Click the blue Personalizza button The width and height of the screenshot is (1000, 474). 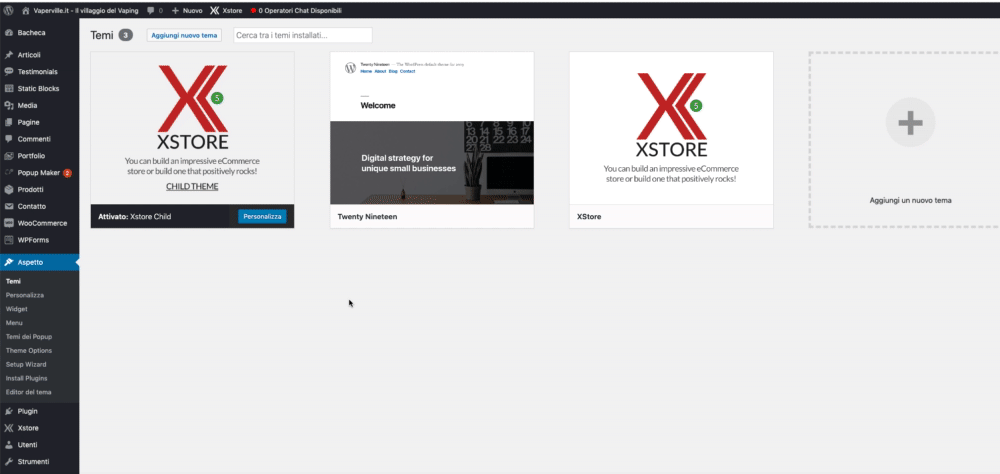[262, 217]
